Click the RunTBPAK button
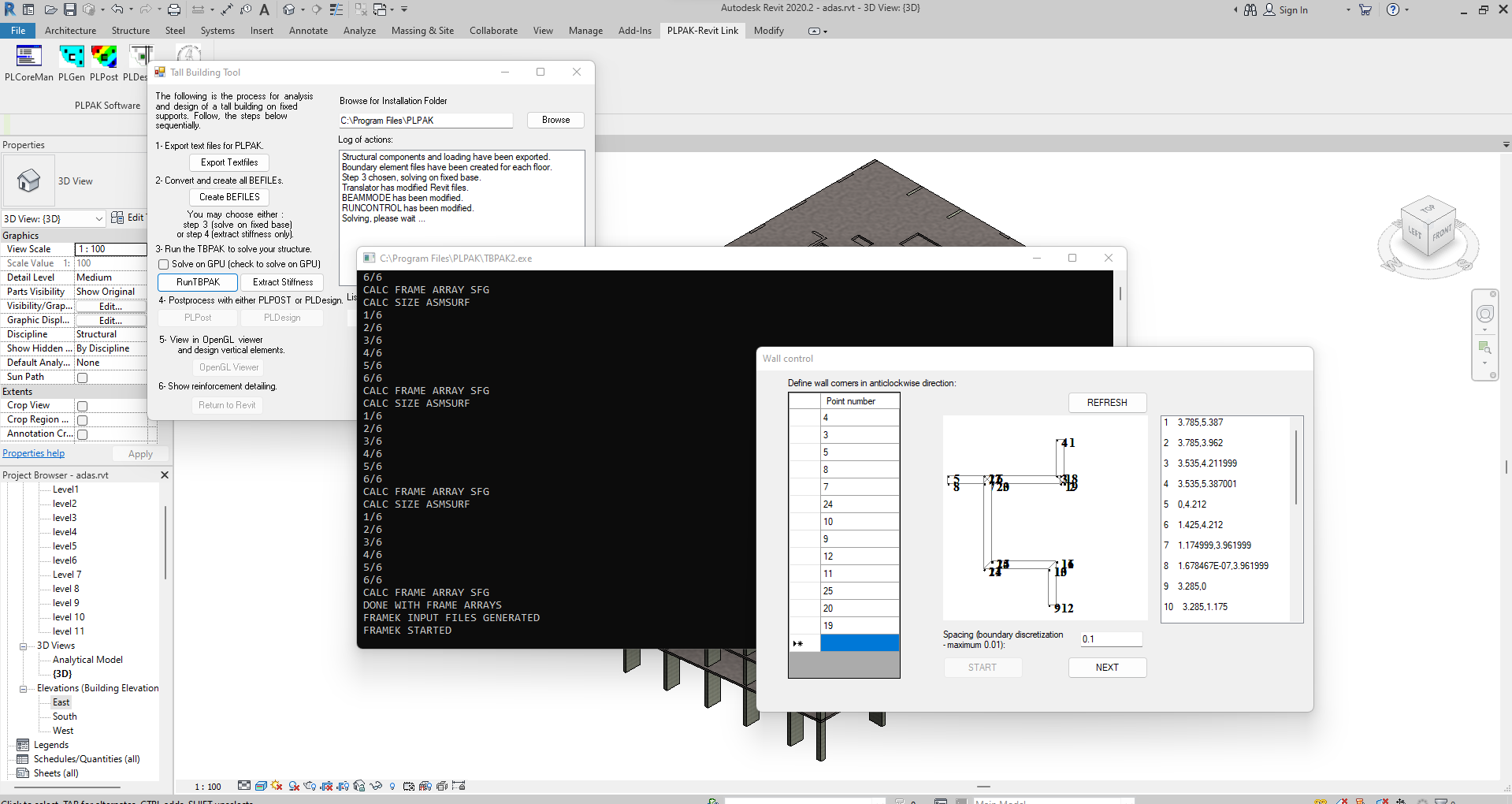This screenshot has width=1512, height=804. click(198, 282)
